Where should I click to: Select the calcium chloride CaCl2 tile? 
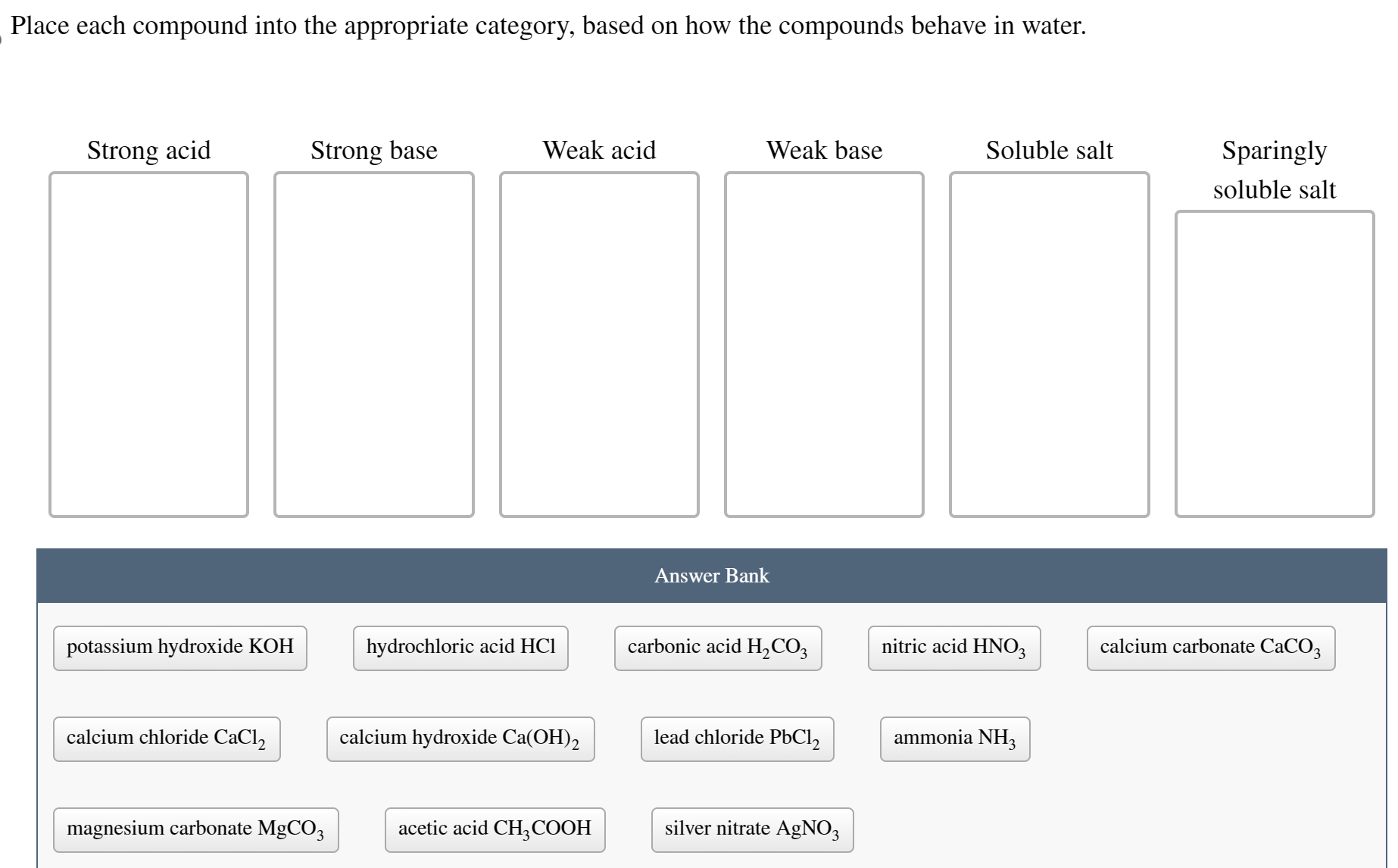[166, 738]
